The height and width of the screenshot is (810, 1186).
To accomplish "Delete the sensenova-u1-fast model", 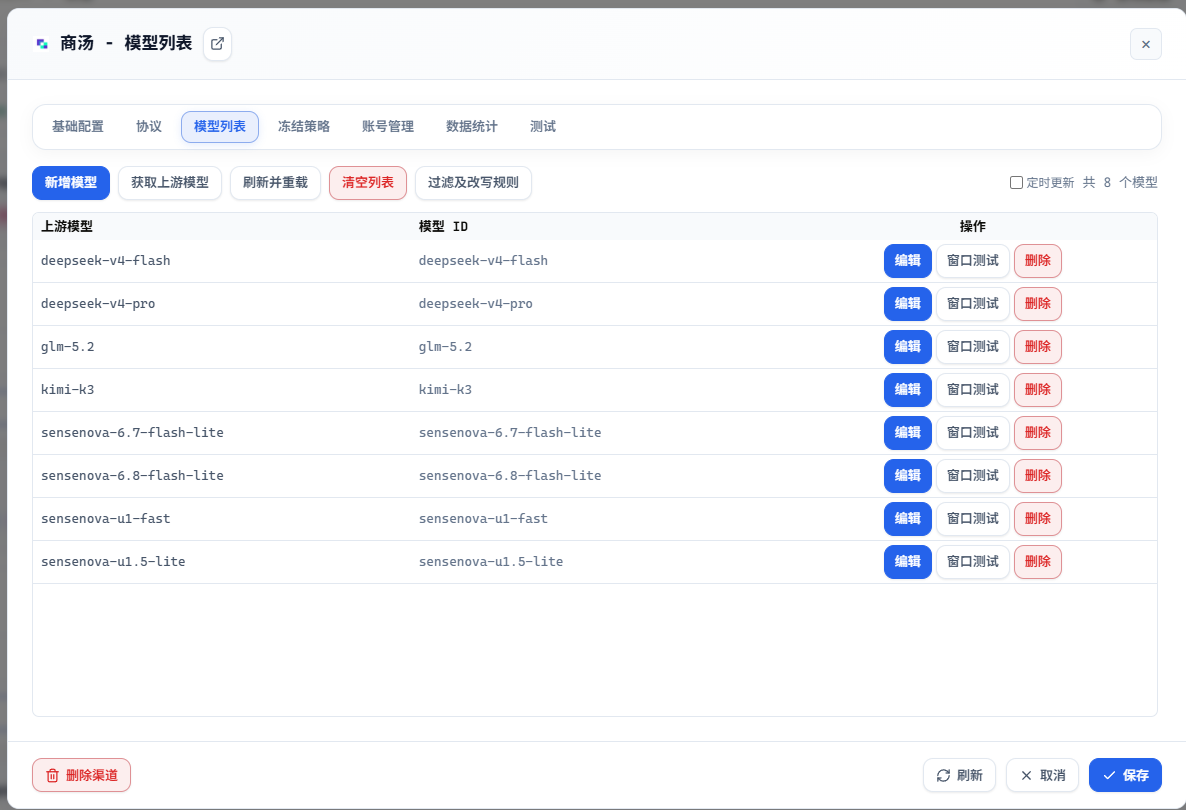I will pyautogui.click(x=1037, y=520).
